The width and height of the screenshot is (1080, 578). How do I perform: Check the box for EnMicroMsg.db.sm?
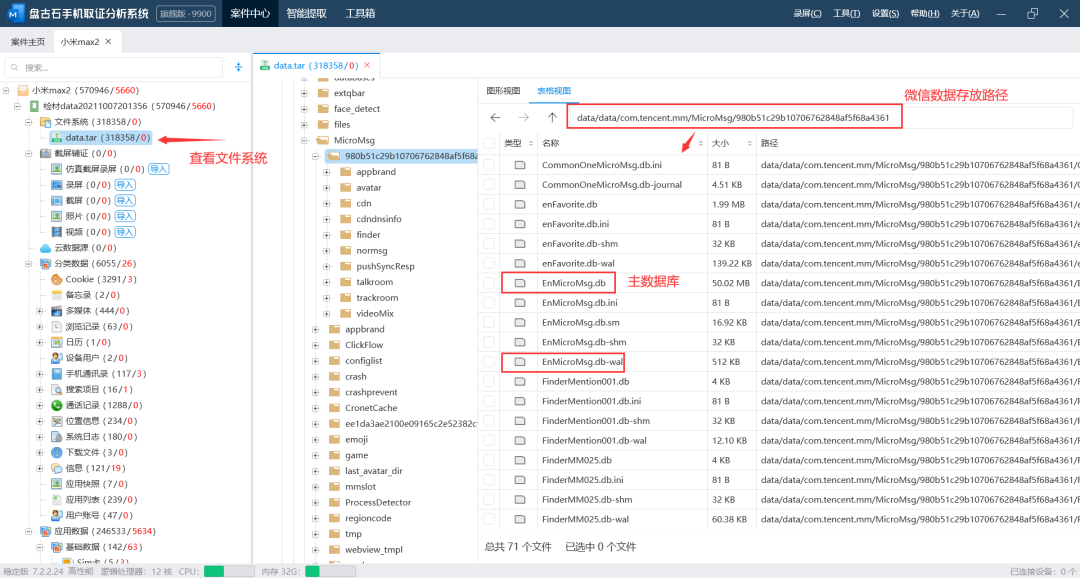coord(488,322)
